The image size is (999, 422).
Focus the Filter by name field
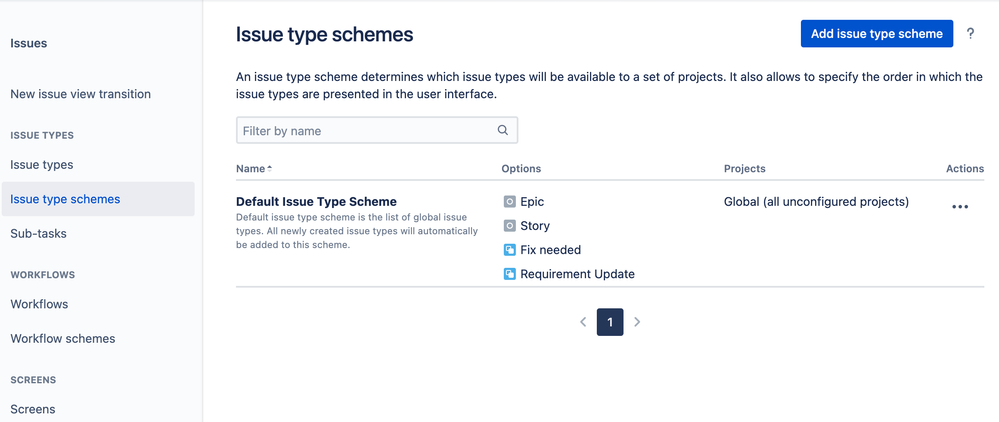pyautogui.click(x=377, y=130)
